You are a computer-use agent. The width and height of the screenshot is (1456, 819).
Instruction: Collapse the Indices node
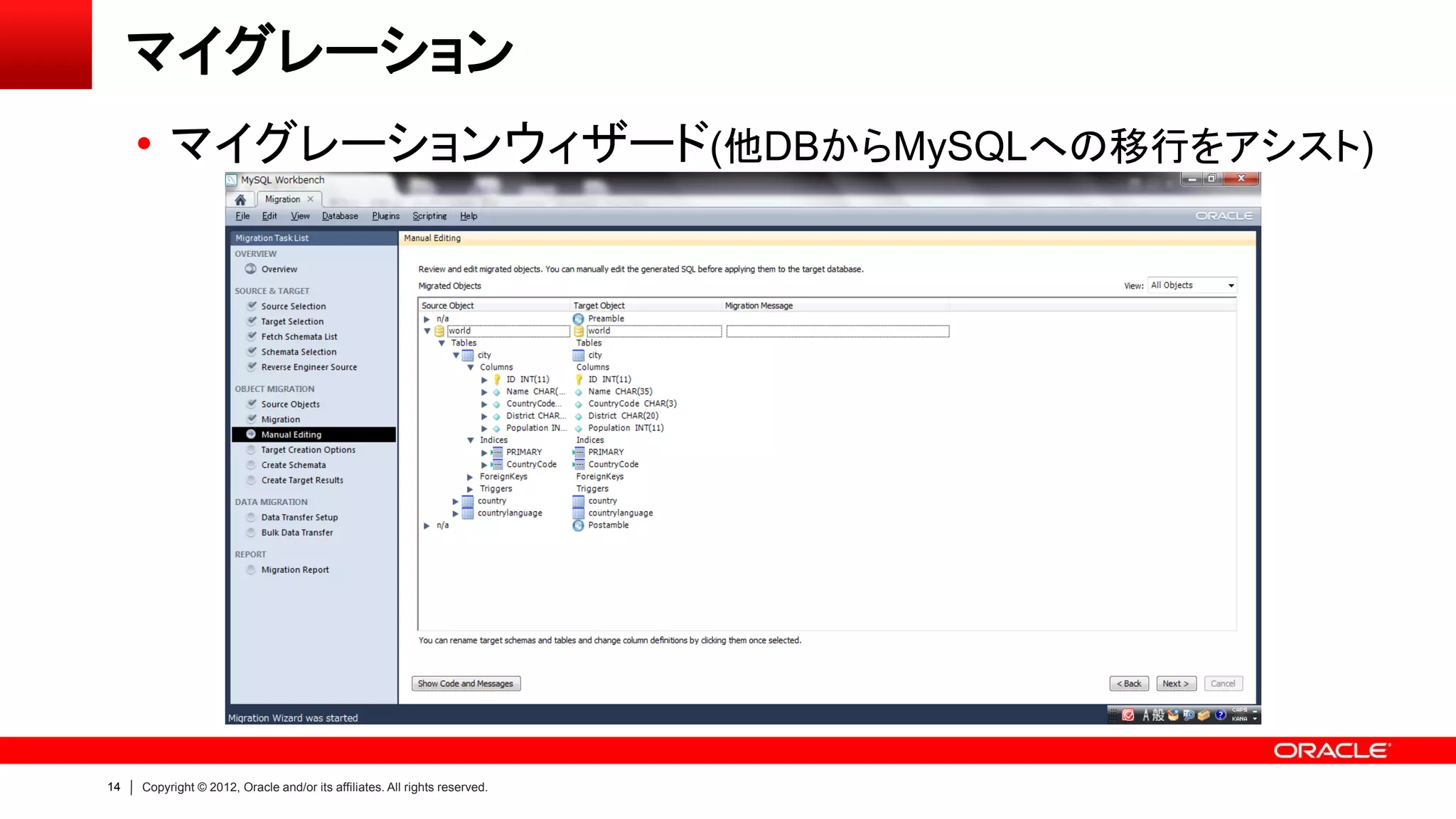coord(471,441)
